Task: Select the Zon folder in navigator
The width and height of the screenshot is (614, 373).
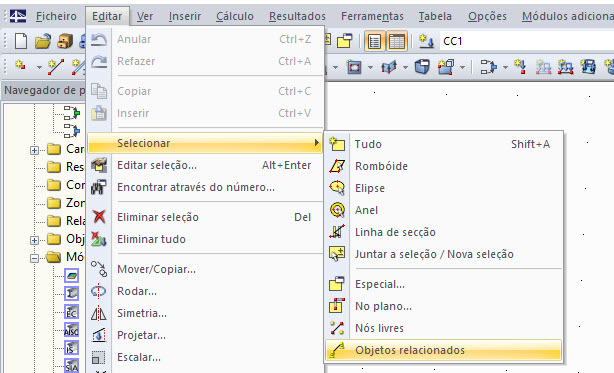Action: pyautogui.click(x=66, y=203)
